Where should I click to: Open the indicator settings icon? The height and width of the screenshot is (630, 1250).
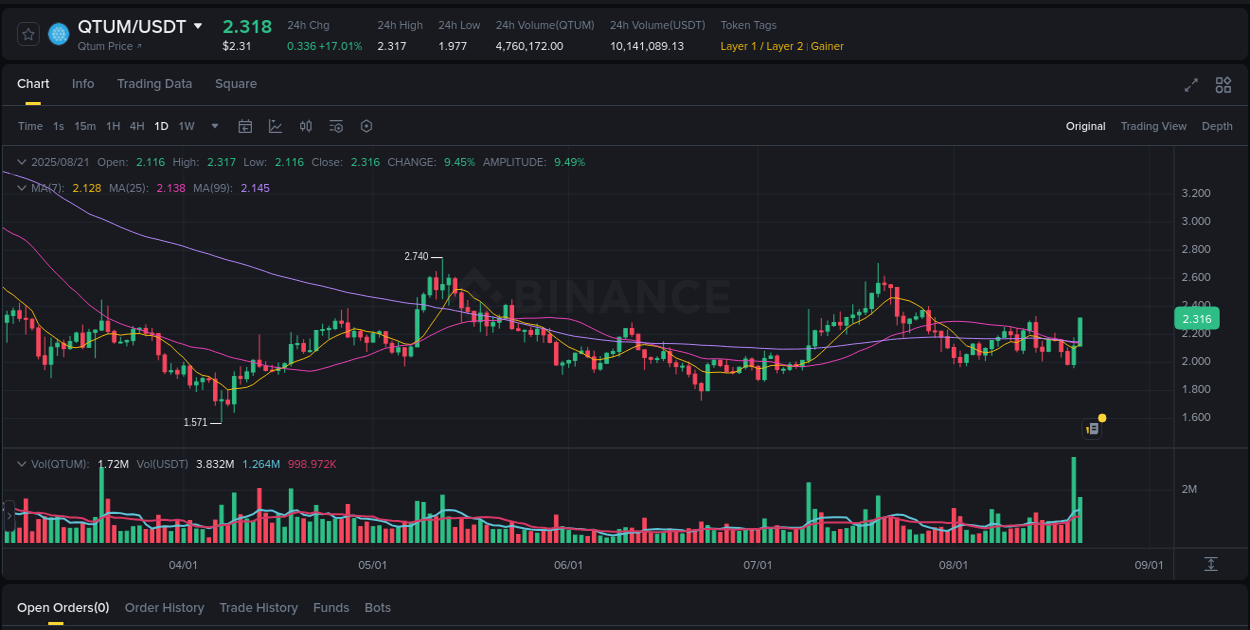point(336,126)
